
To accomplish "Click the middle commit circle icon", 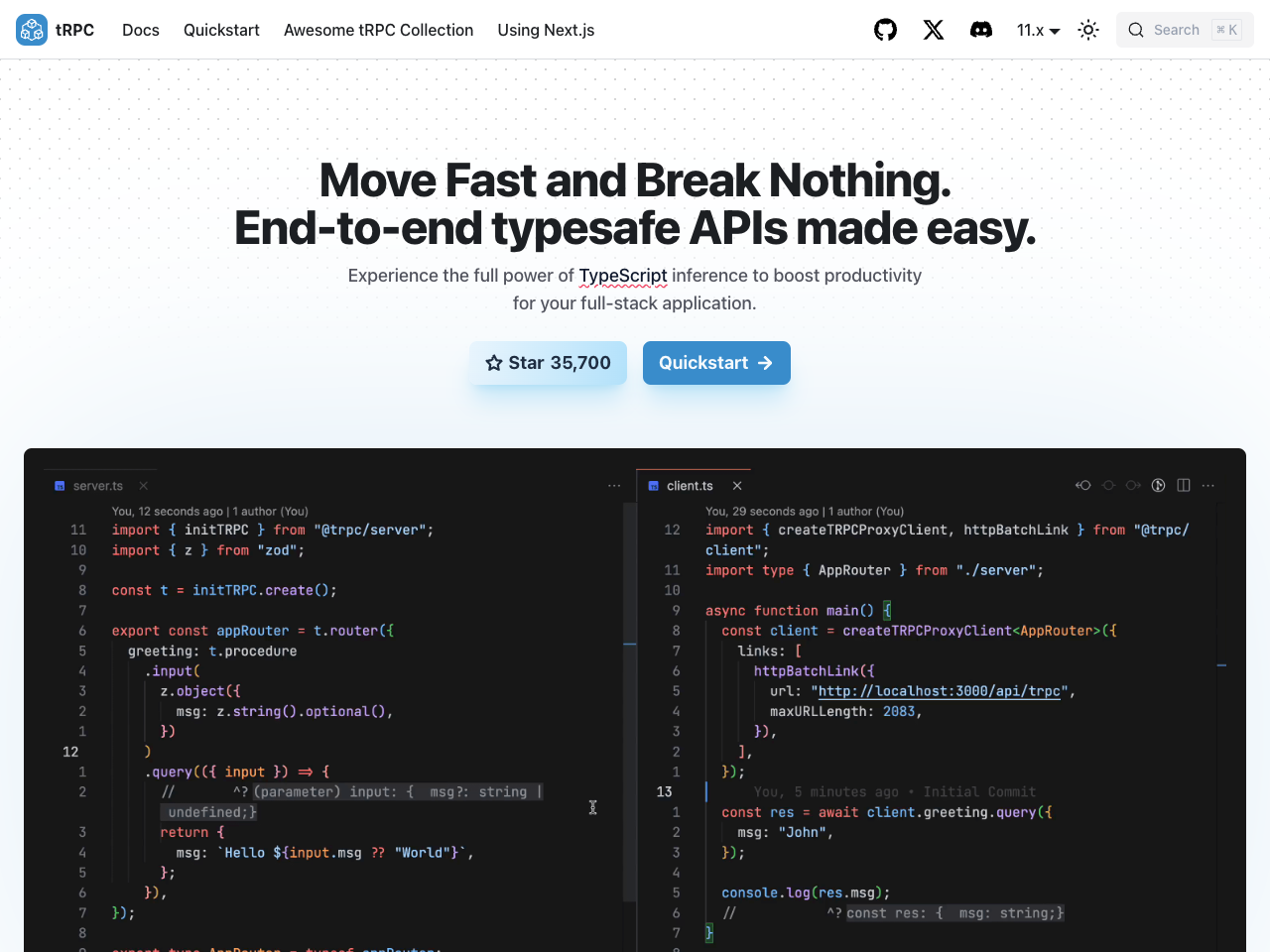I will pos(1108,485).
